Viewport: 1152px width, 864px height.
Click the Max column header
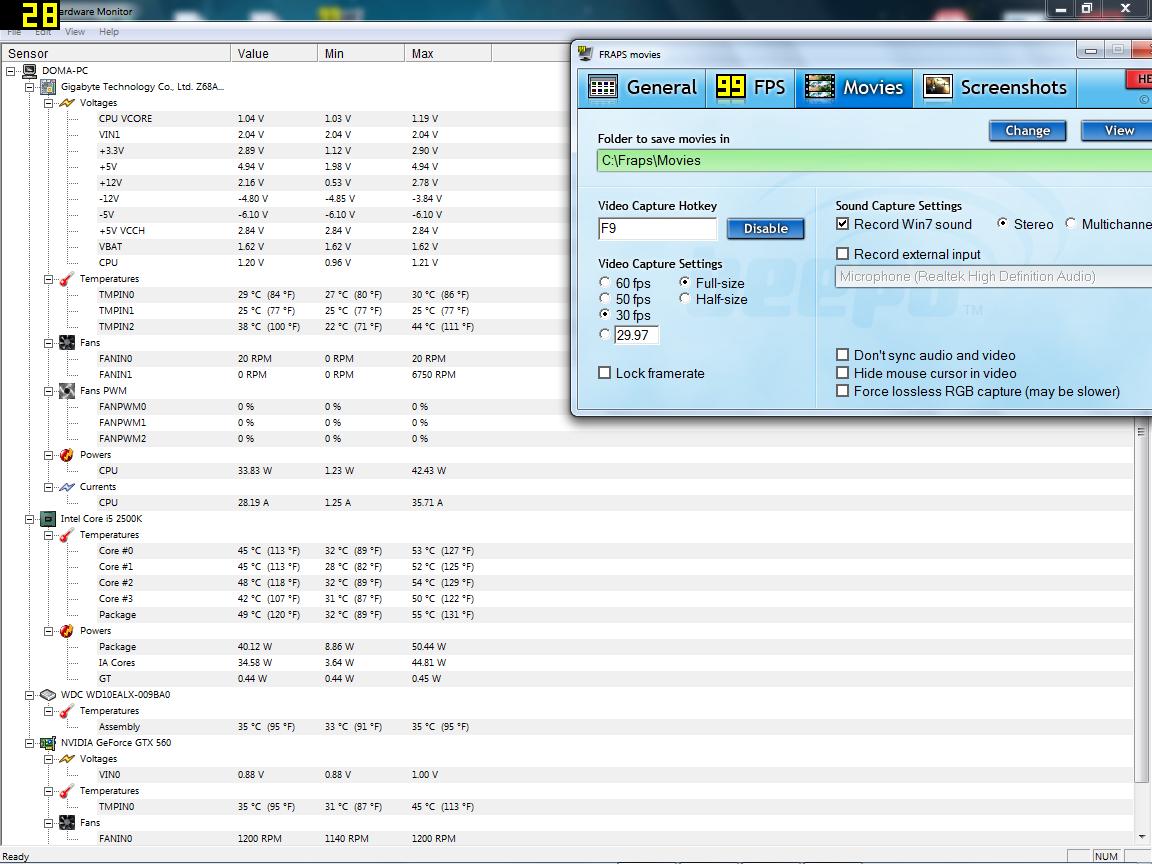[447, 53]
